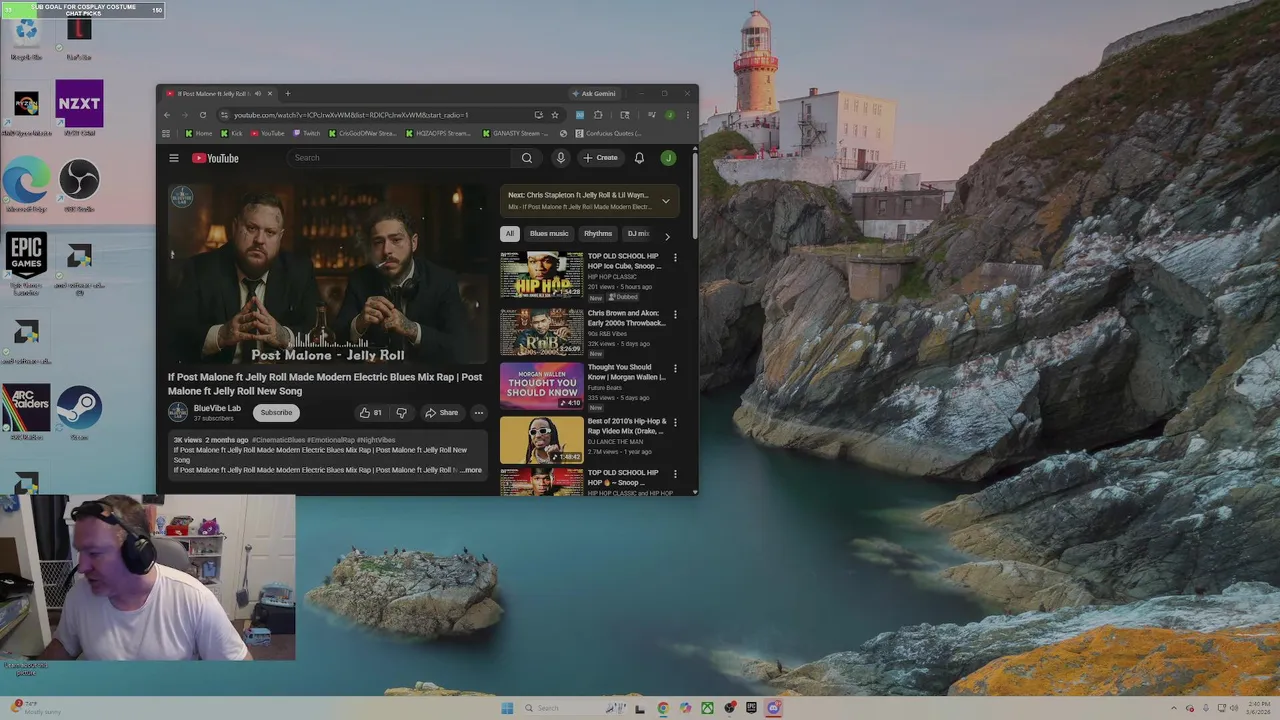
Task: Select the Rhythms filter chip
Action: pos(598,234)
